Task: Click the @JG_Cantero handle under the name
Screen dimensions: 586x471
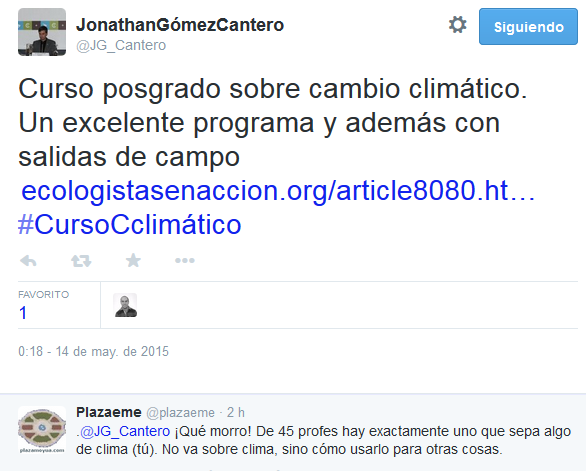Action: coord(121,45)
